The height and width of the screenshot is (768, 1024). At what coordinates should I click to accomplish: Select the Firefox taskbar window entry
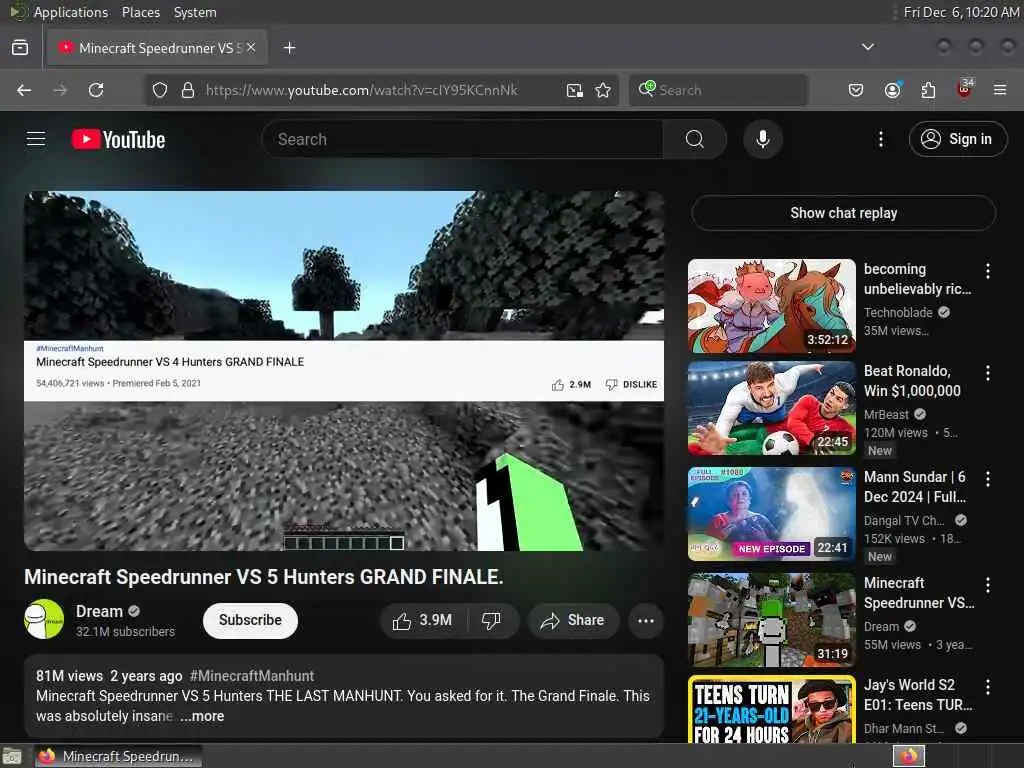click(118, 756)
